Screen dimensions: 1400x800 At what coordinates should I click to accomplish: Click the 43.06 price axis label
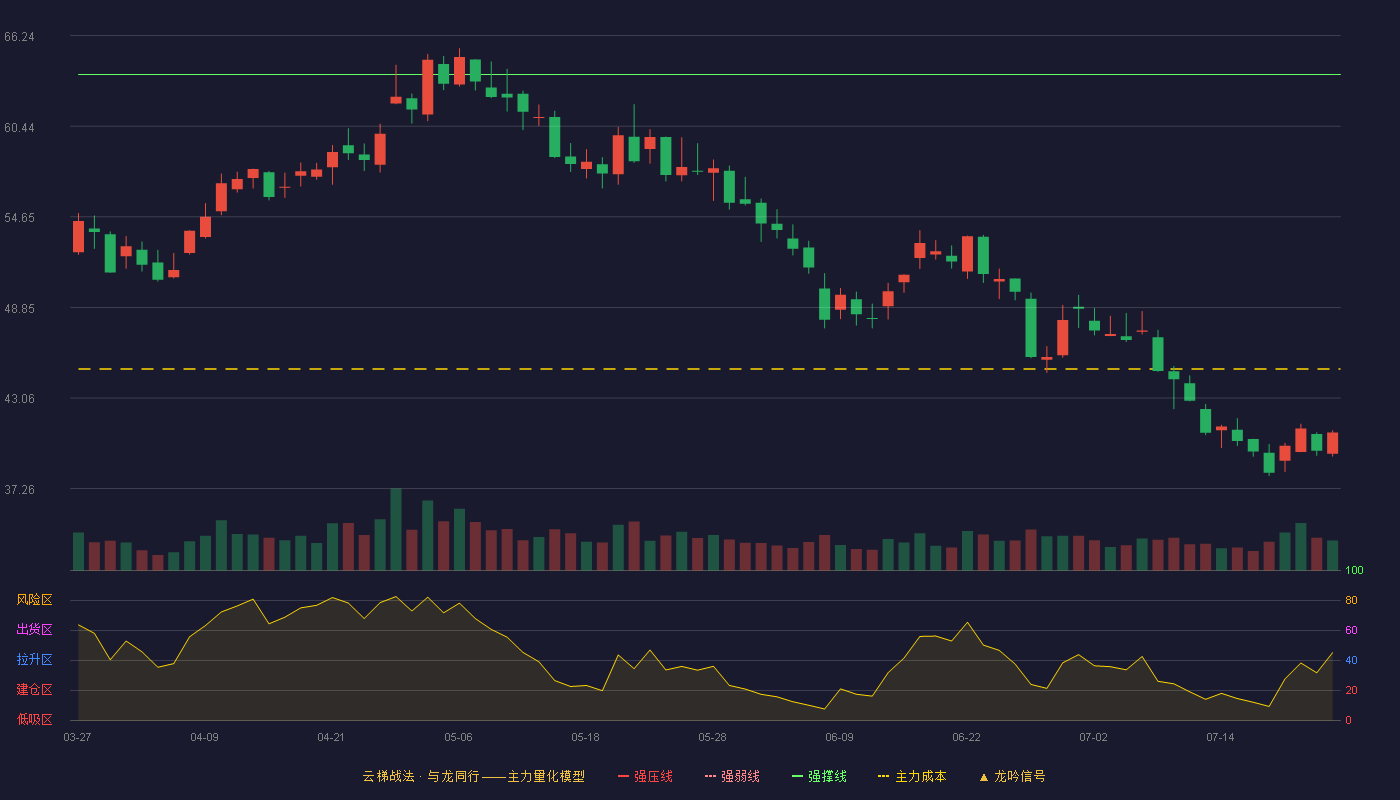click(x=19, y=399)
